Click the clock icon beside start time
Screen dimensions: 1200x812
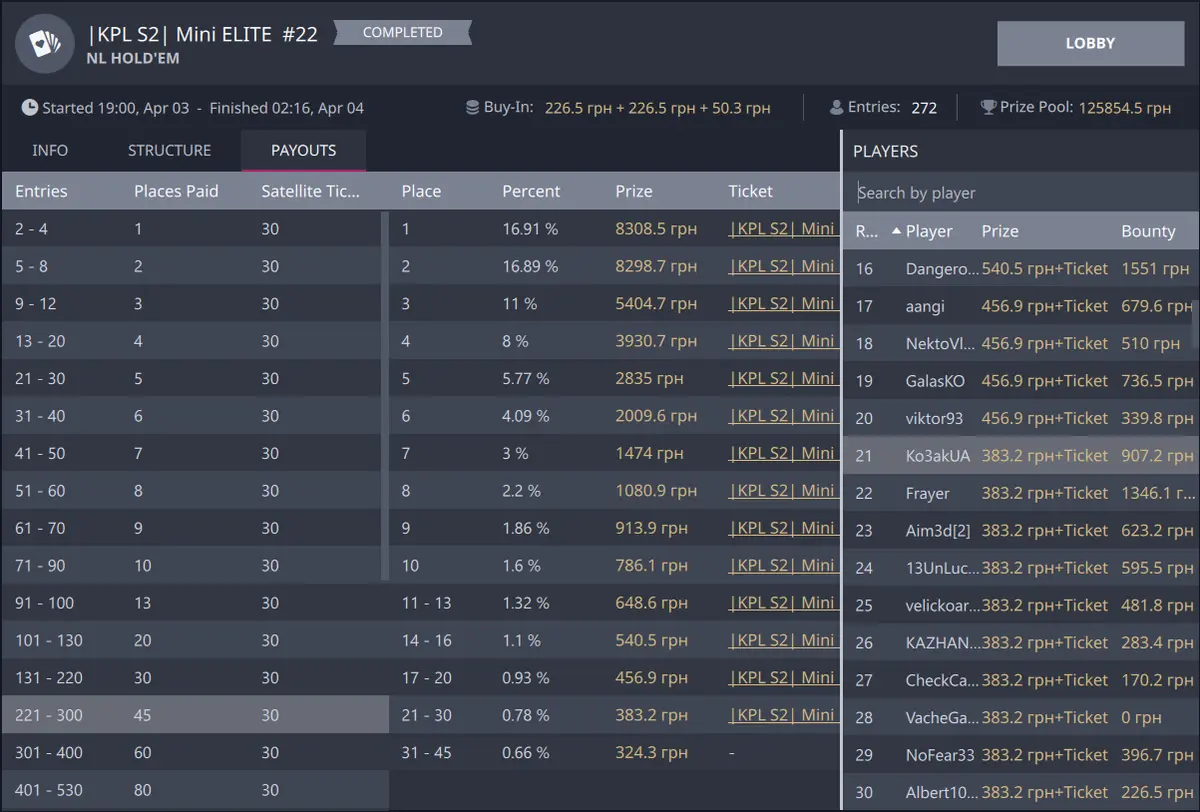30,107
